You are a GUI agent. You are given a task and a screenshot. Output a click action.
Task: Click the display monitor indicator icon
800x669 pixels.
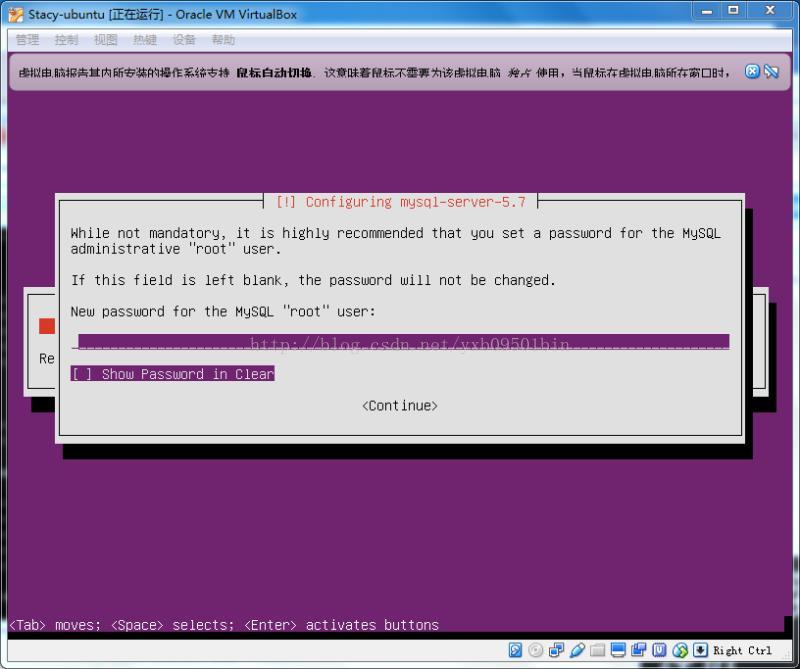(618, 650)
